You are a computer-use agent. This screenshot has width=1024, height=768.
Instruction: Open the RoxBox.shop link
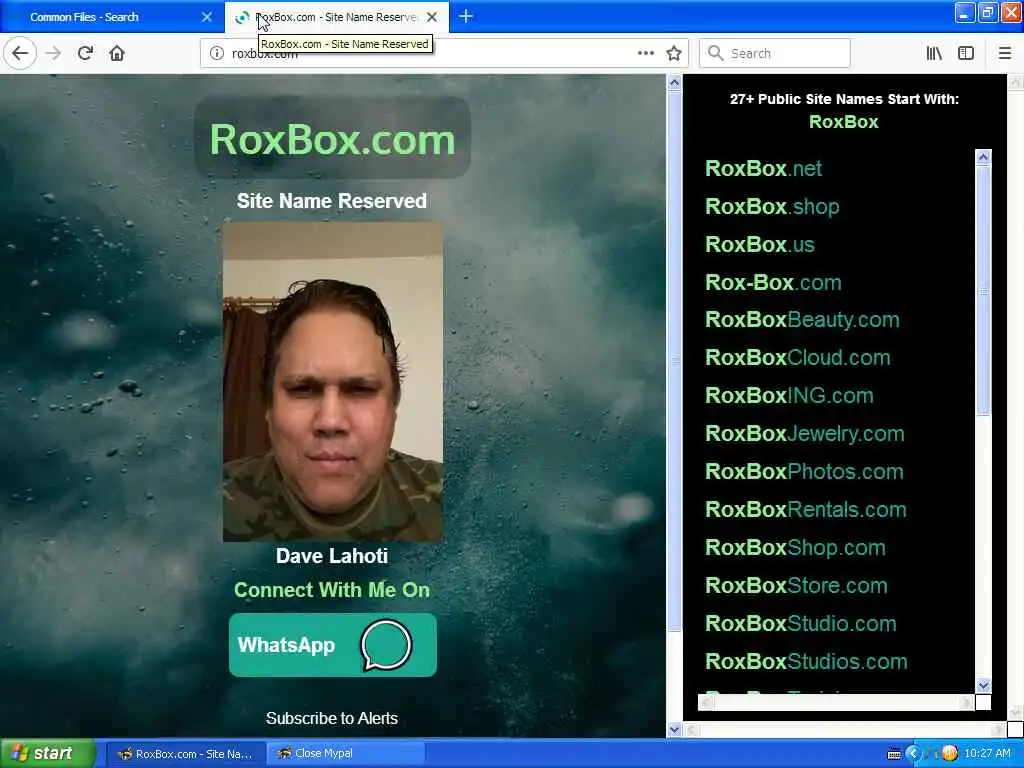point(772,206)
